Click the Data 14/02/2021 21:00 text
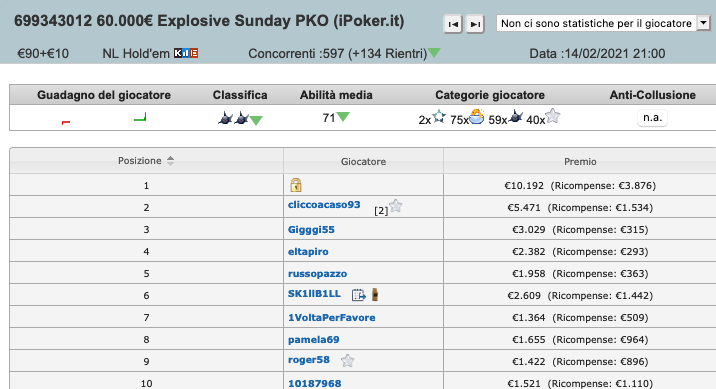 (597, 54)
